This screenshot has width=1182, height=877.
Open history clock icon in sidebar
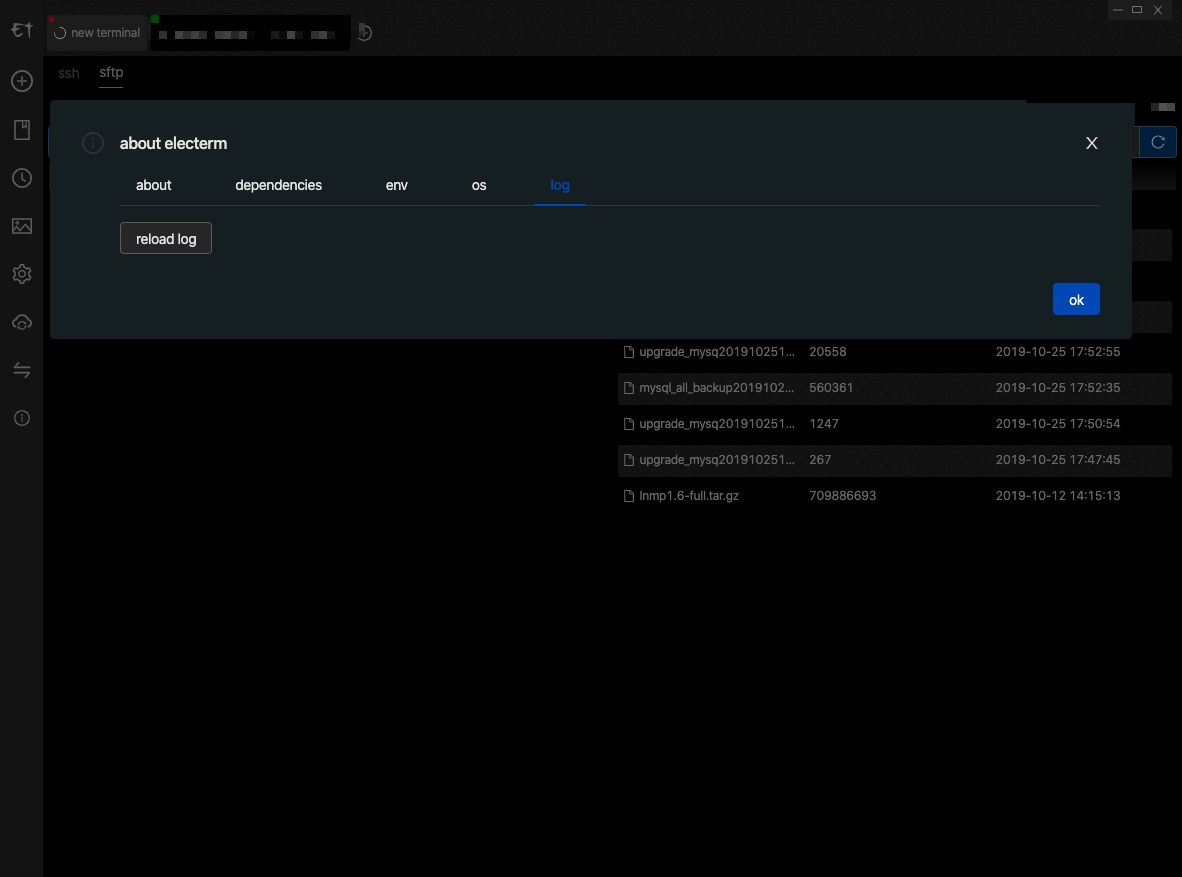(x=22, y=178)
